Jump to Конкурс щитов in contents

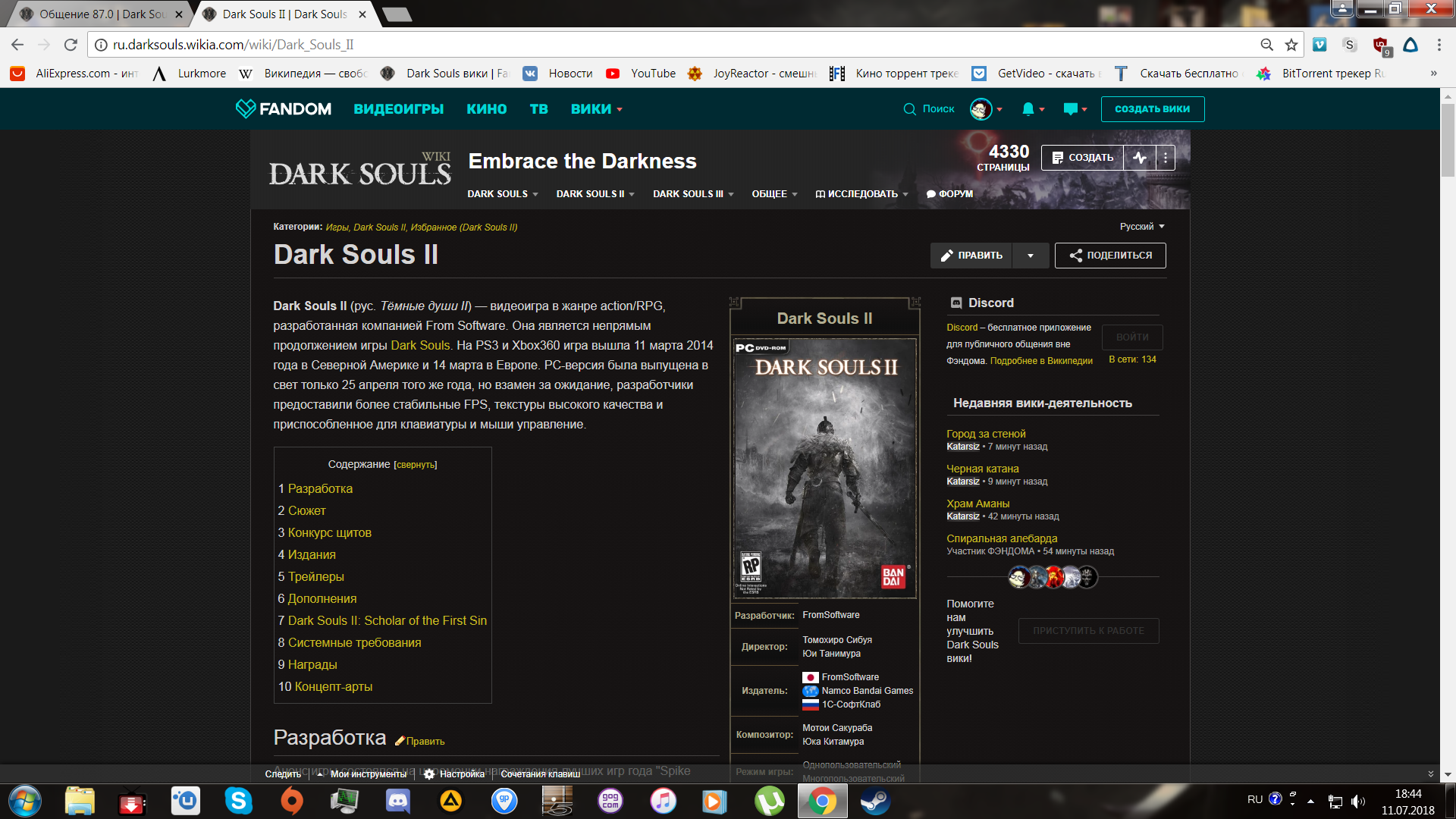tap(330, 533)
